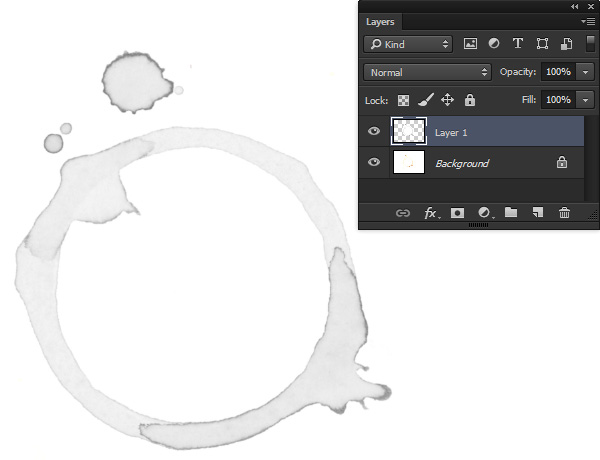Open the Normal blending mode dropdown
The height and width of the screenshot is (460, 600).
pos(427,72)
